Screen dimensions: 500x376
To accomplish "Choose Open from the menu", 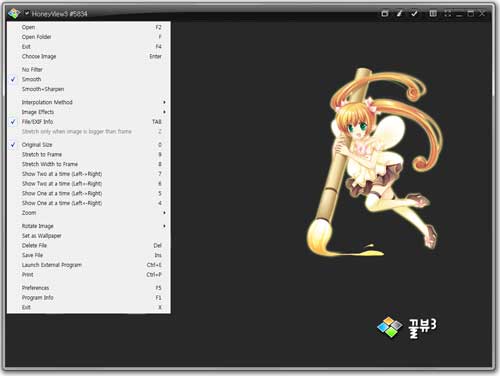I will [89, 27].
